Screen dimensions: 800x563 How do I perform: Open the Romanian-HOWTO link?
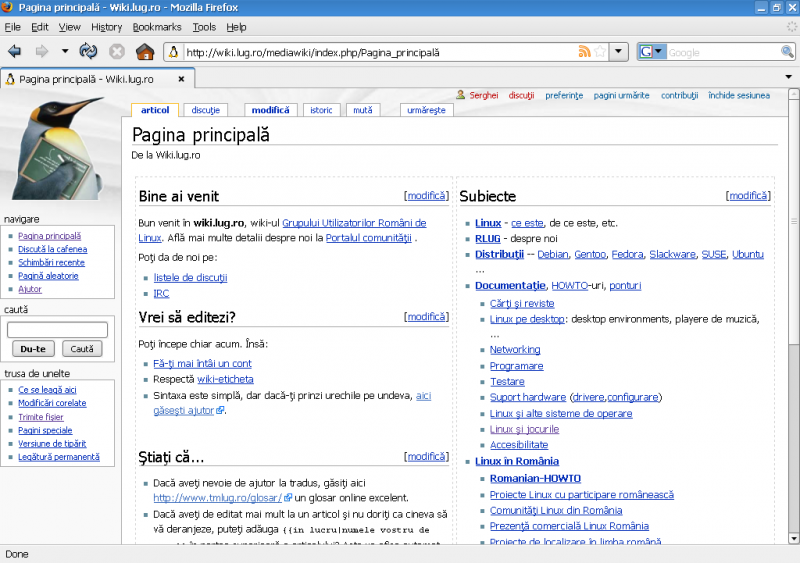(x=535, y=478)
